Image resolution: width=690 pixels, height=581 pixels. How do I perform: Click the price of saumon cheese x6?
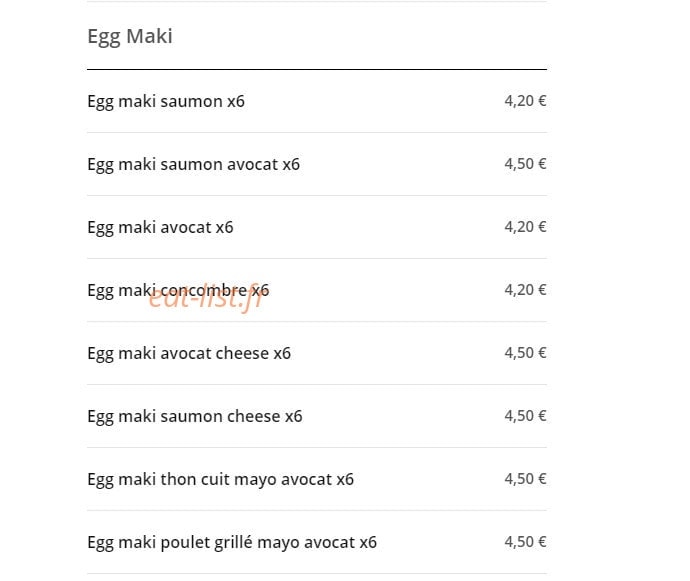click(525, 416)
